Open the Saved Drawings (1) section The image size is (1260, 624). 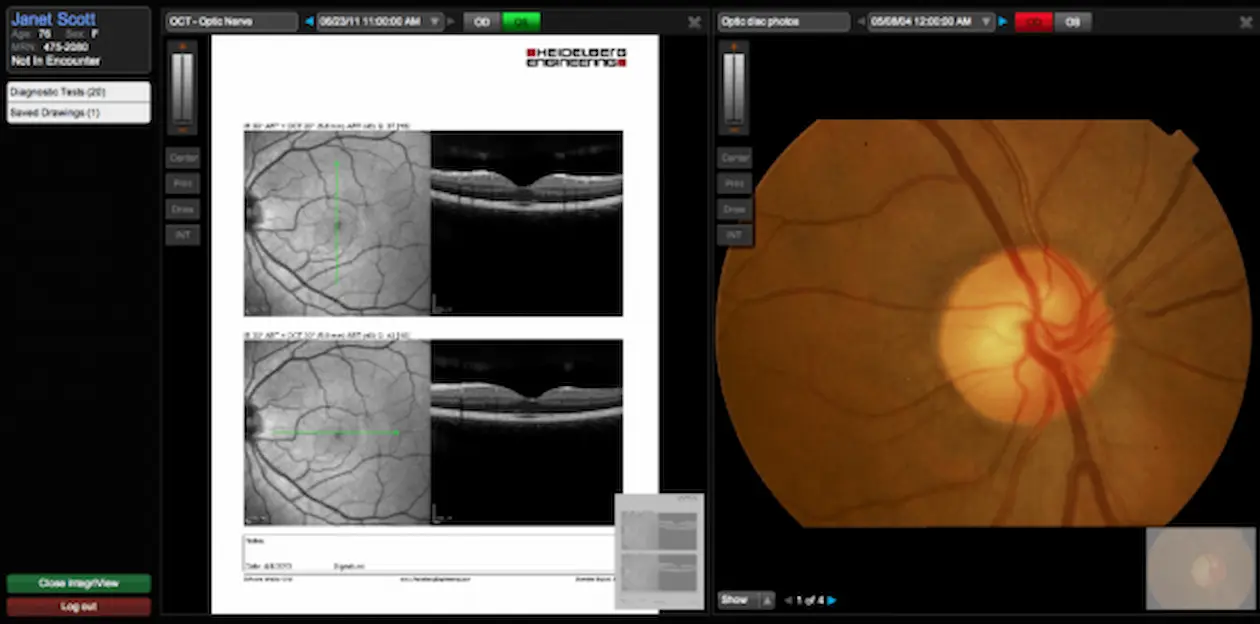point(78,110)
